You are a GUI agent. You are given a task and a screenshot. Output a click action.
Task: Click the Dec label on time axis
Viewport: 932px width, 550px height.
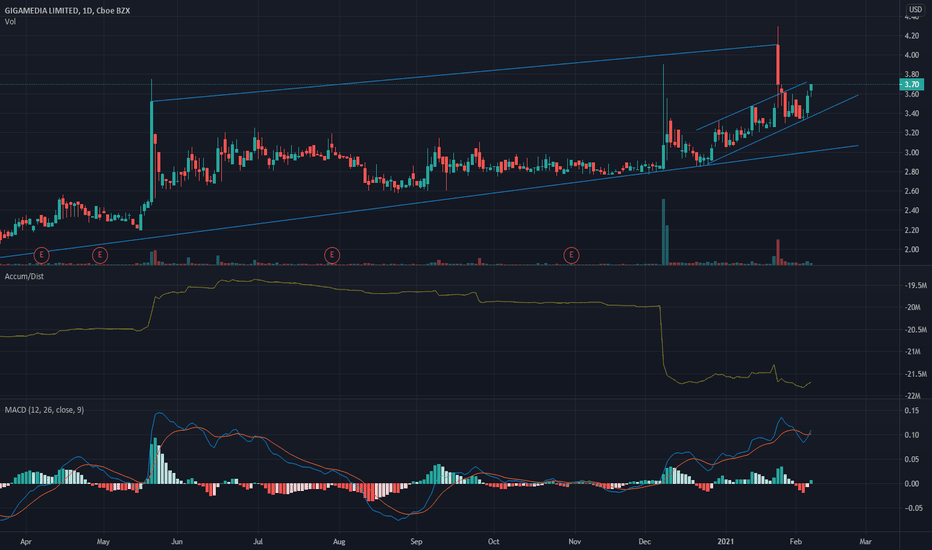(644, 542)
